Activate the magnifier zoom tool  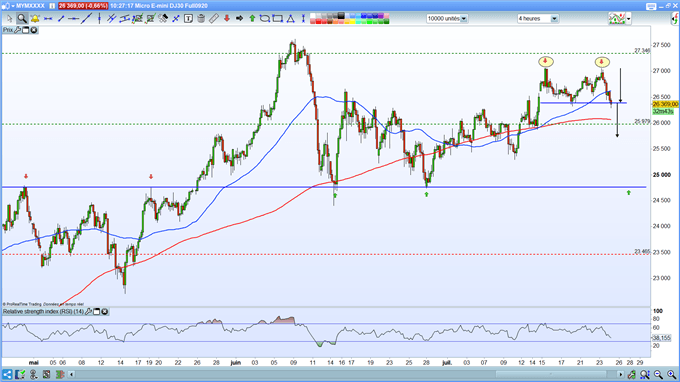pyautogui.click(x=22, y=19)
